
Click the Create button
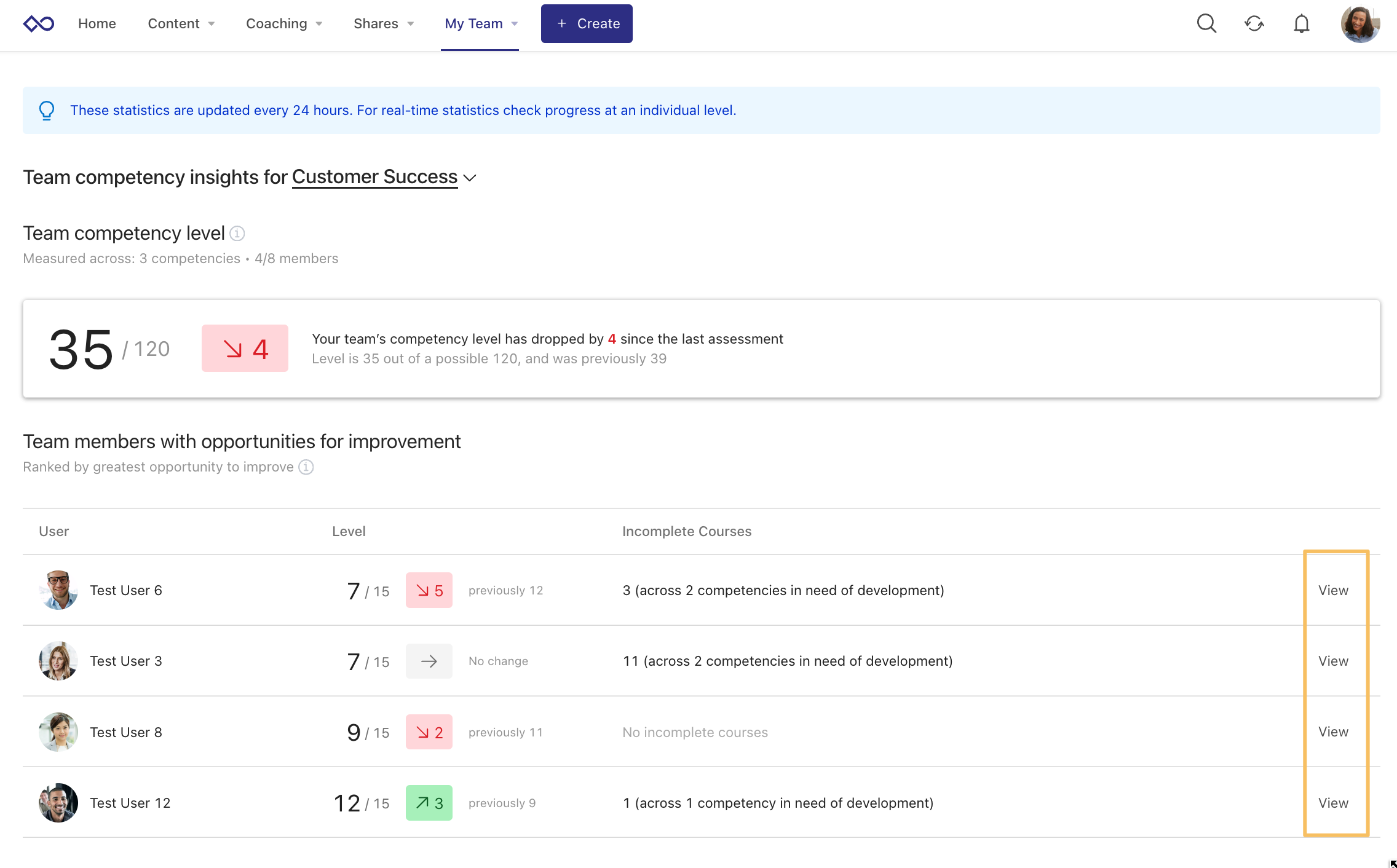coord(587,24)
